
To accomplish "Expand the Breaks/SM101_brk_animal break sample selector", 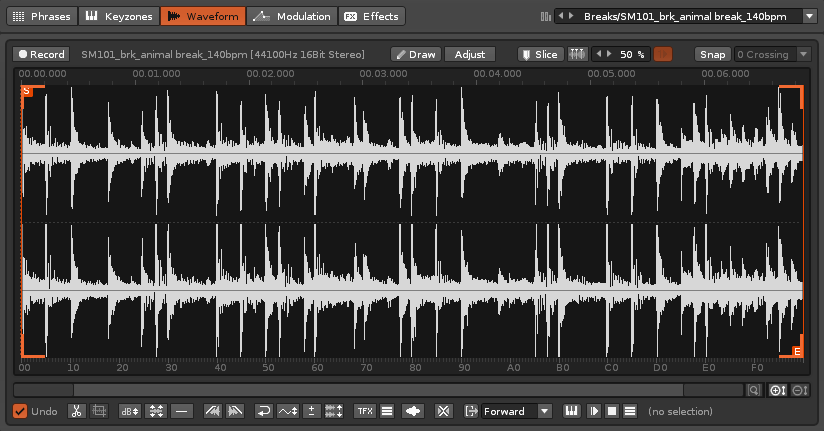I will tap(808, 16).
